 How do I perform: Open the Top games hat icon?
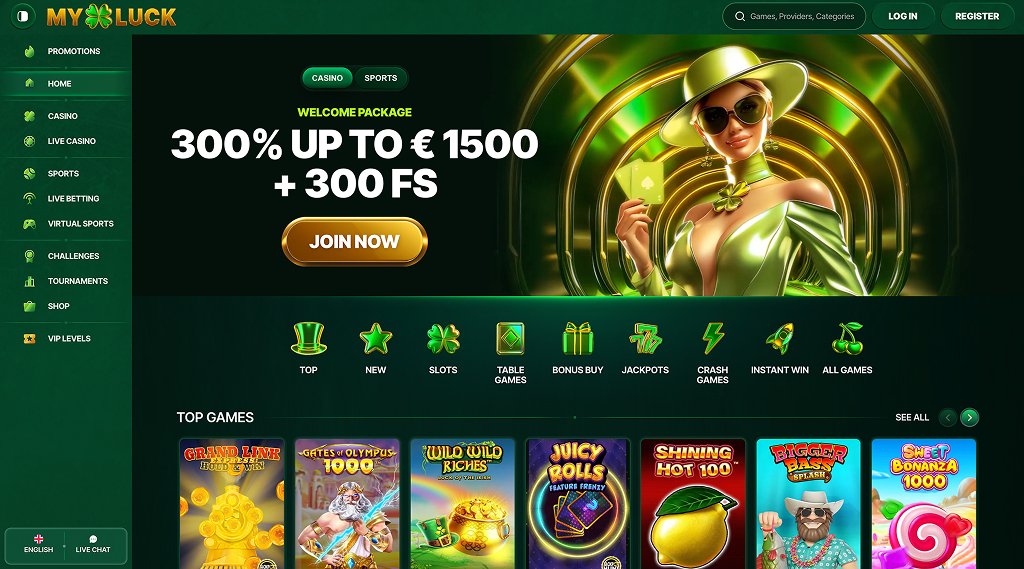pyautogui.click(x=308, y=338)
